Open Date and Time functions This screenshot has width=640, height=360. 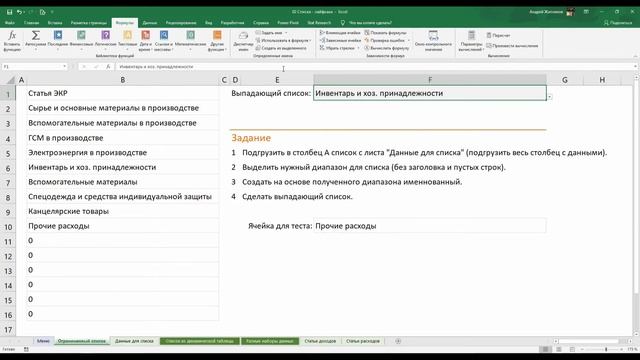(145, 41)
